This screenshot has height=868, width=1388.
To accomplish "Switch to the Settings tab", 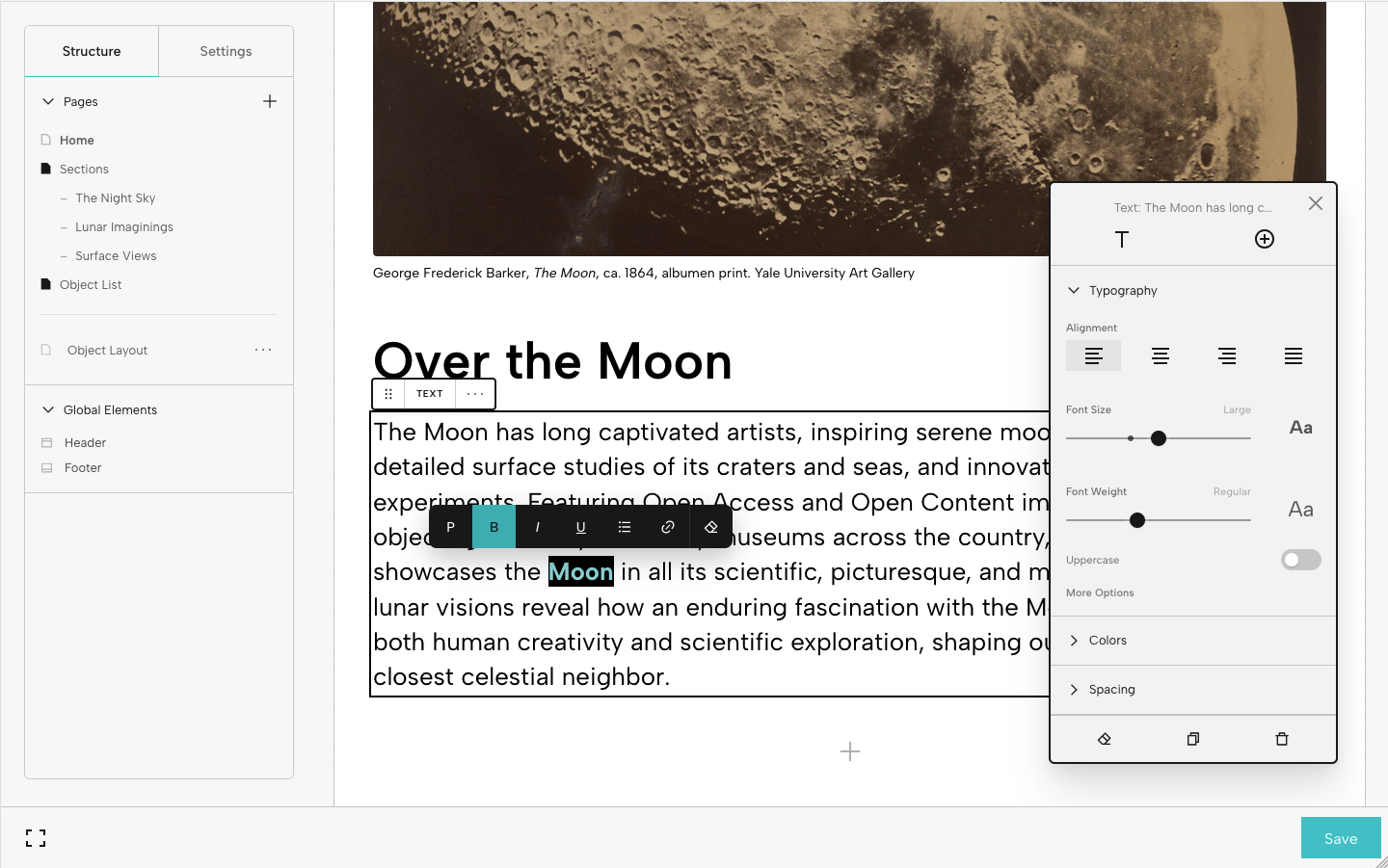I will coord(226,51).
